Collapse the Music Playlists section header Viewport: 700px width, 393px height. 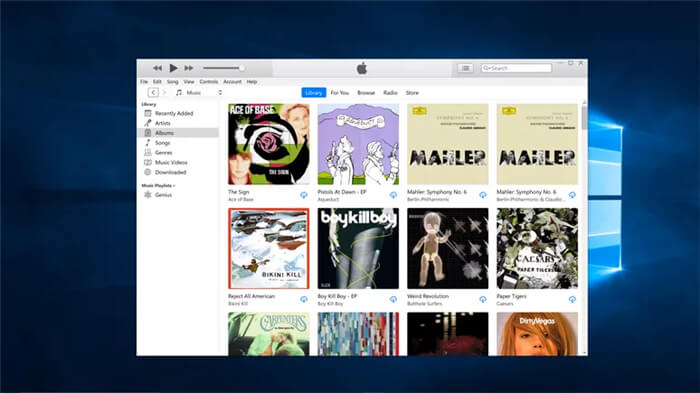158,185
